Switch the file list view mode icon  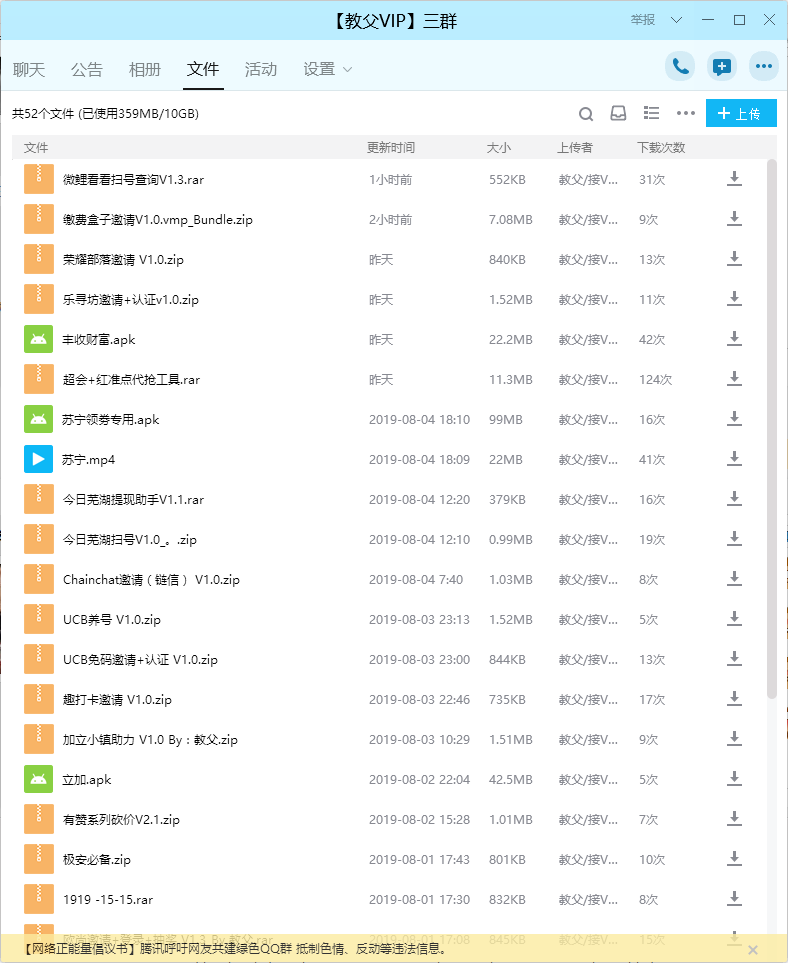[651, 113]
